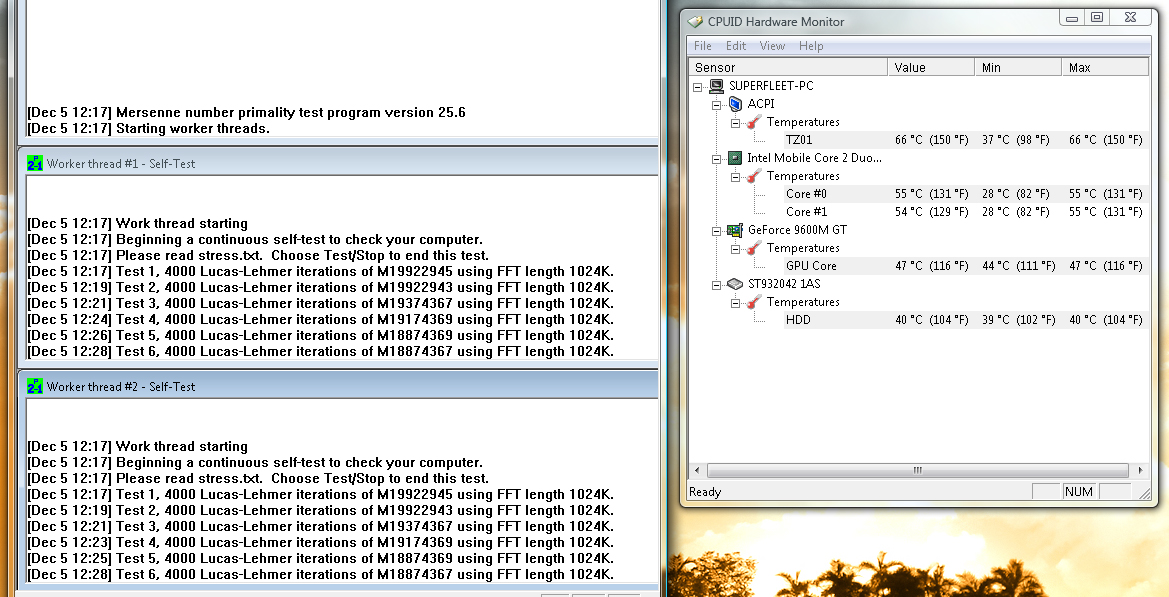The height and width of the screenshot is (597, 1169).
Task: Collapse the GeForce 9600M GT node
Action: 716,230
